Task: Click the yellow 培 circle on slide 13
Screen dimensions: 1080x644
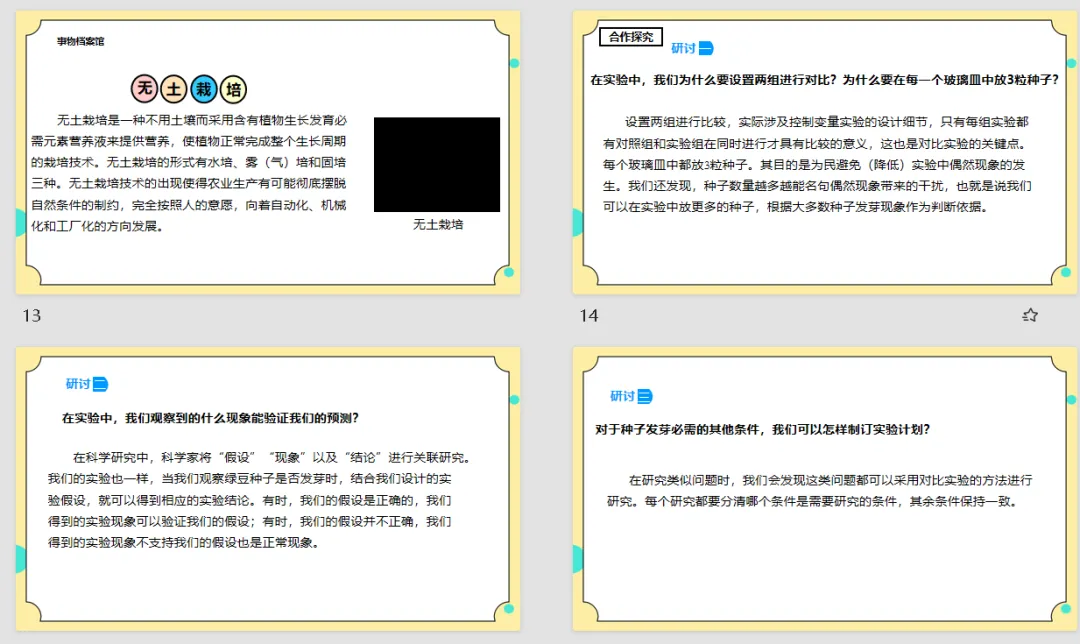Action: 233,89
